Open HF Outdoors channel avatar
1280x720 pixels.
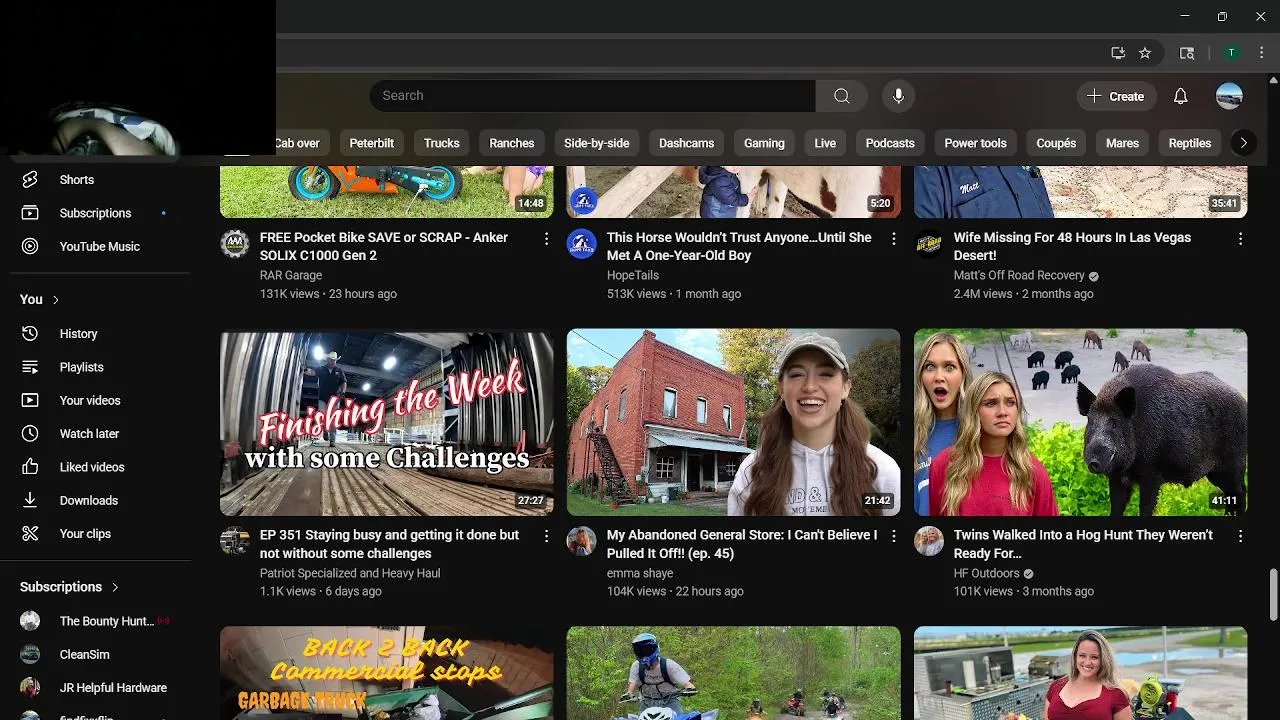[929, 541]
